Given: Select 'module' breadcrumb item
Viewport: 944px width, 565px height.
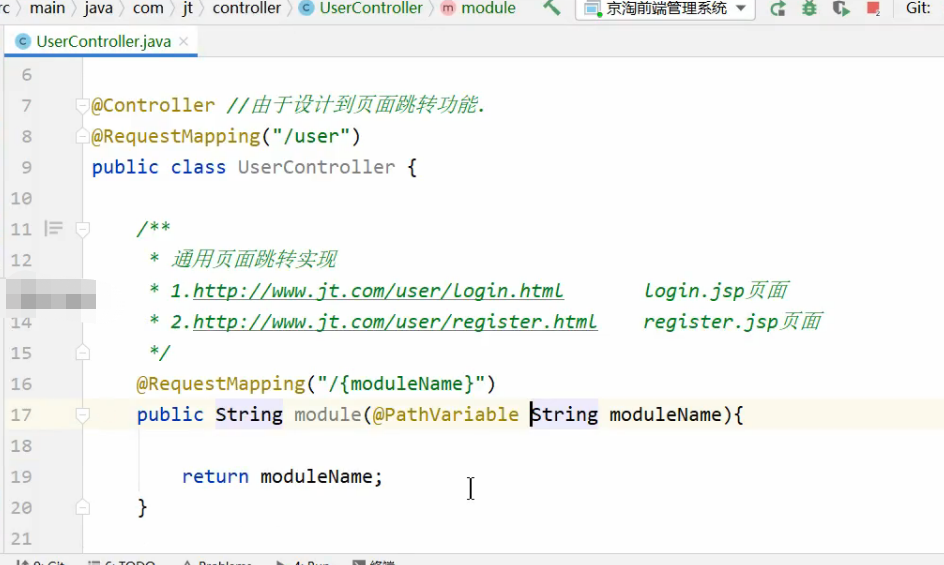Looking at the screenshot, I should (488, 8).
